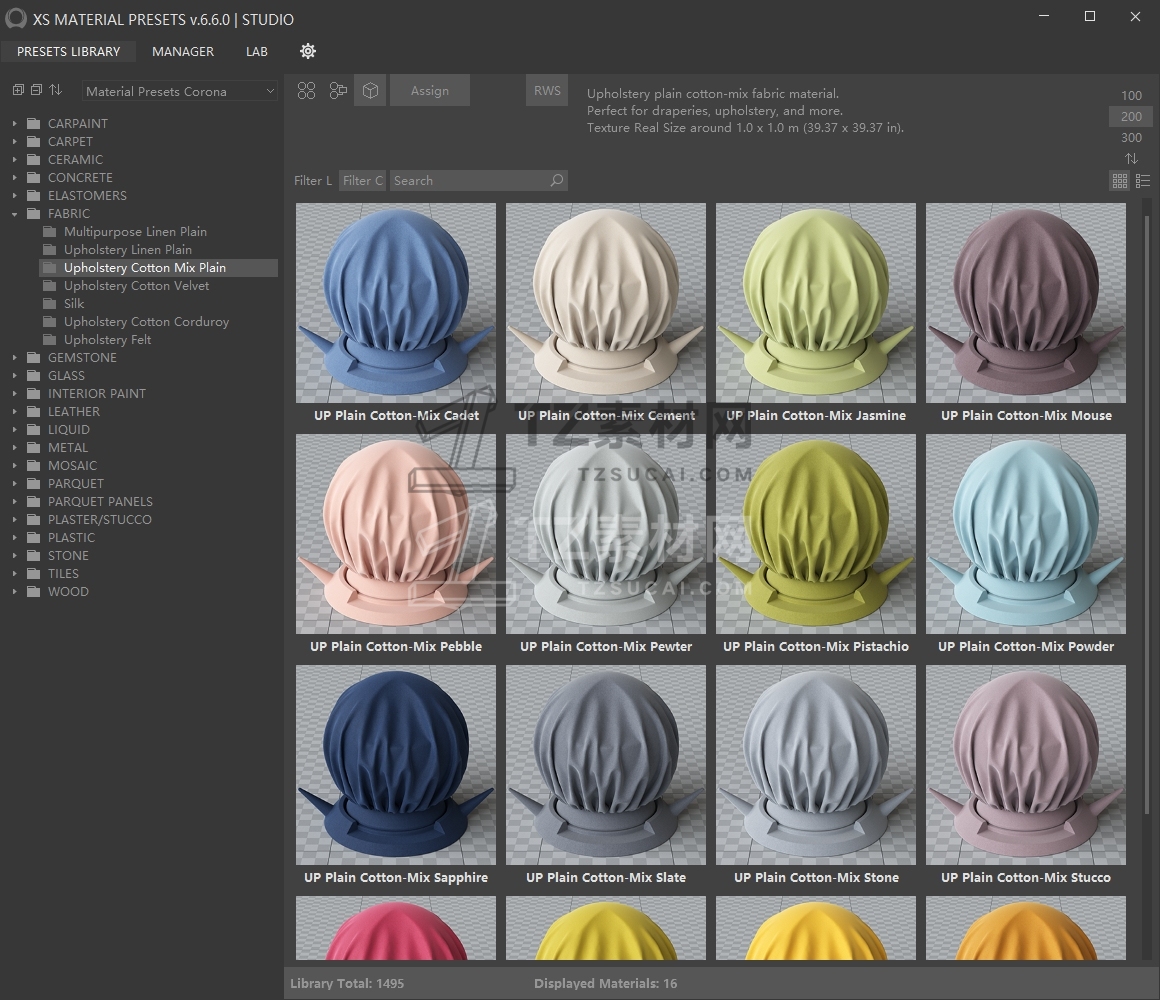Select the MOSAIC folder
Image resolution: width=1160 pixels, height=1000 pixels.
pos(72,465)
